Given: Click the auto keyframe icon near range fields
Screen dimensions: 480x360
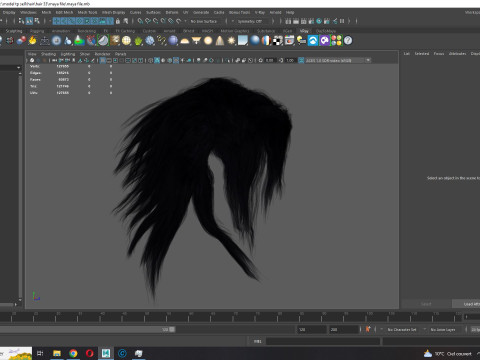Looking at the screenshot, I should (x=368, y=329).
